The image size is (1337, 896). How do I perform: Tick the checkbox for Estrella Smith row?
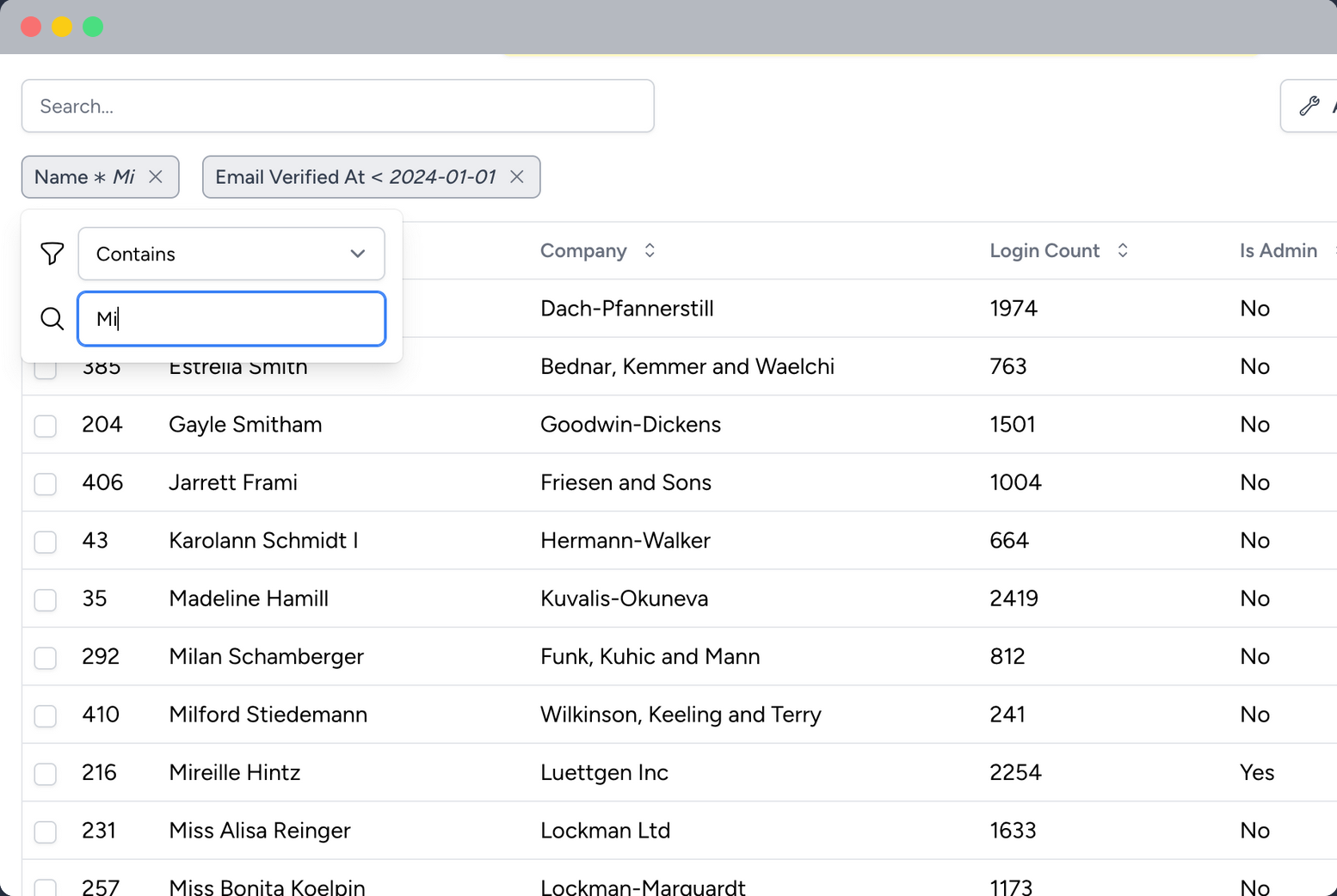(x=46, y=371)
